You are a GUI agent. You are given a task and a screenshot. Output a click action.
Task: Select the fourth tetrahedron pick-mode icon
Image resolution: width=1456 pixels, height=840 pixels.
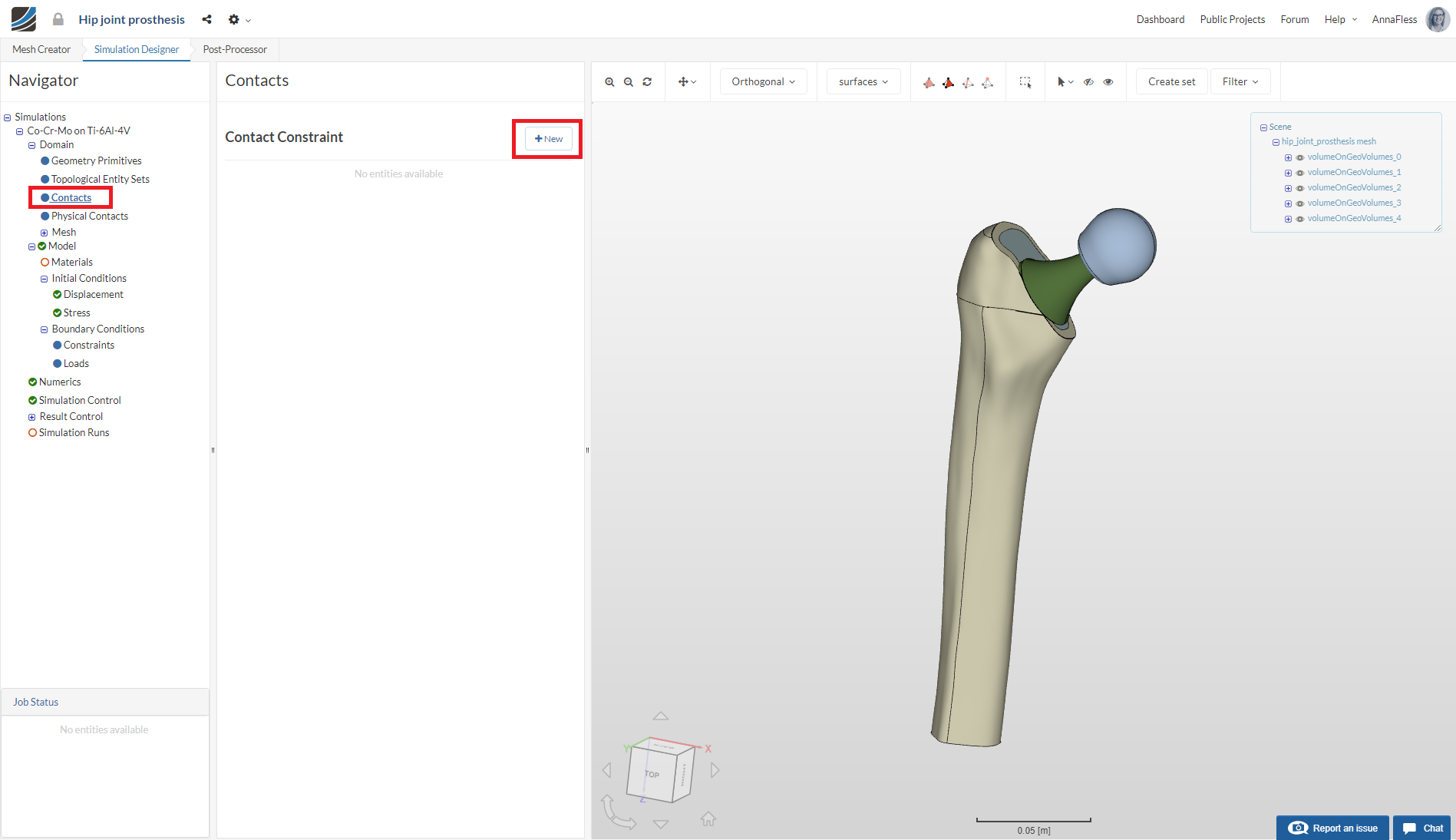[x=988, y=82]
